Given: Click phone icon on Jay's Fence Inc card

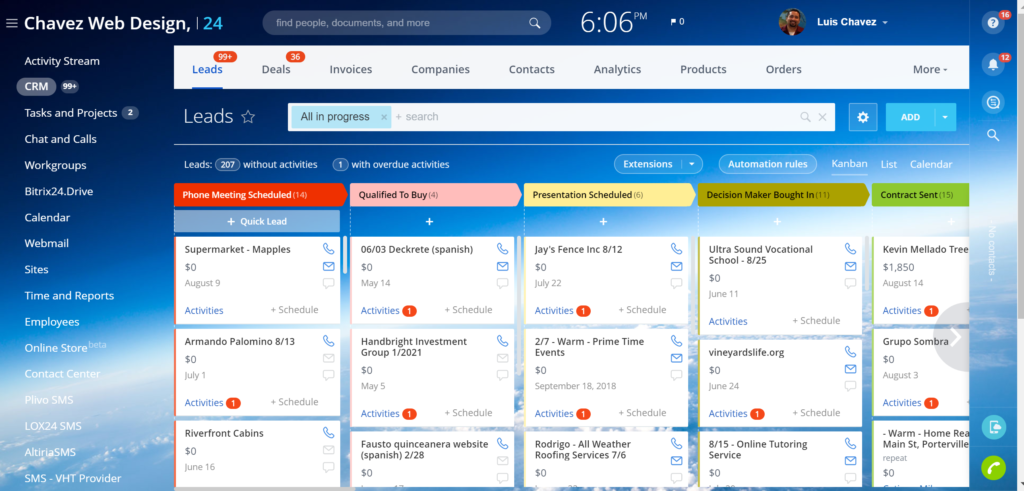Looking at the screenshot, I should (677, 249).
